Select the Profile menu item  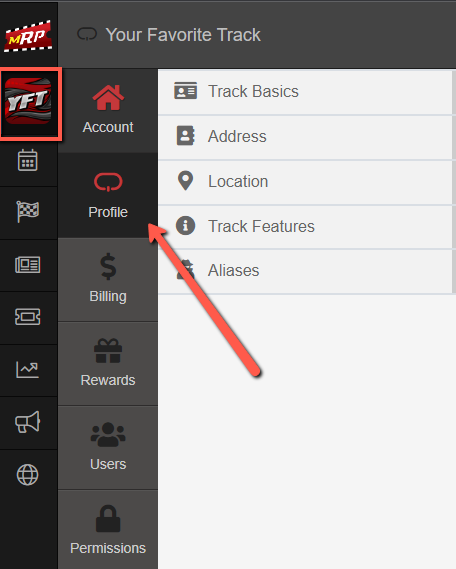[x=108, y=195]
